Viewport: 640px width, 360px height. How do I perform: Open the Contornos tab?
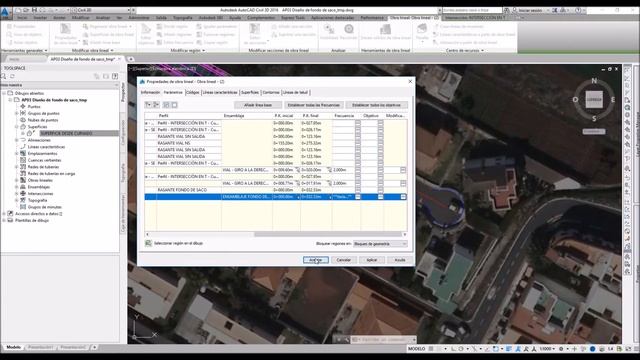[271, 93]
